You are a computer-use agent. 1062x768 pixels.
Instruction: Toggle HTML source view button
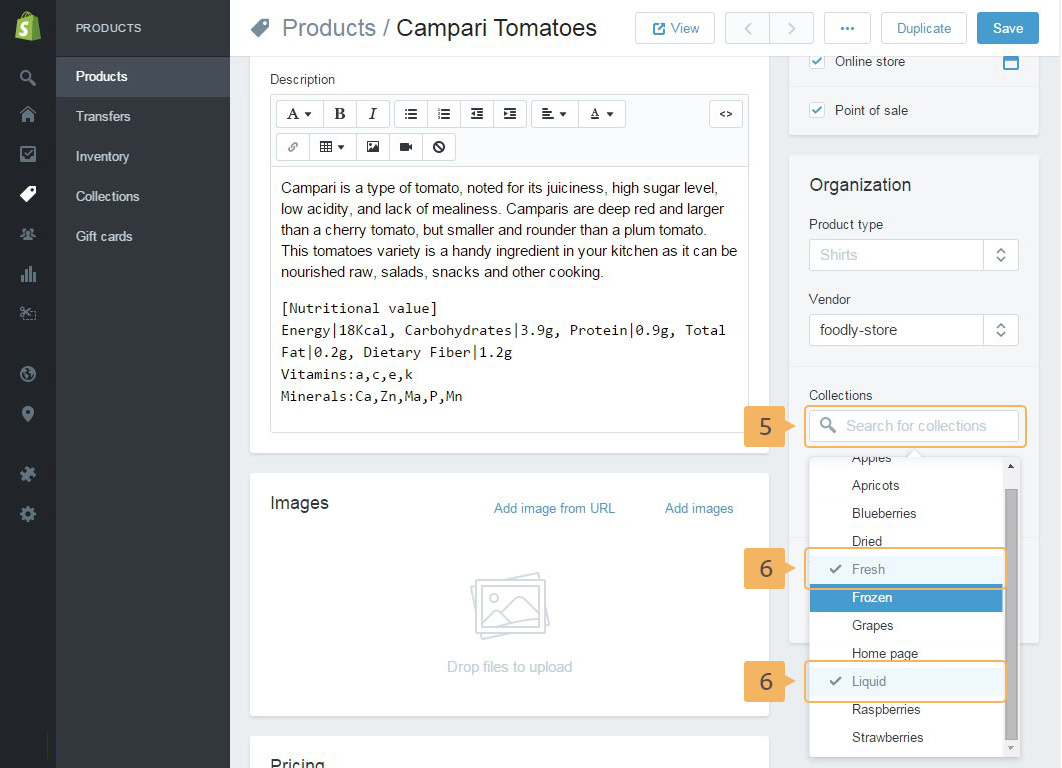pos(726,114)
